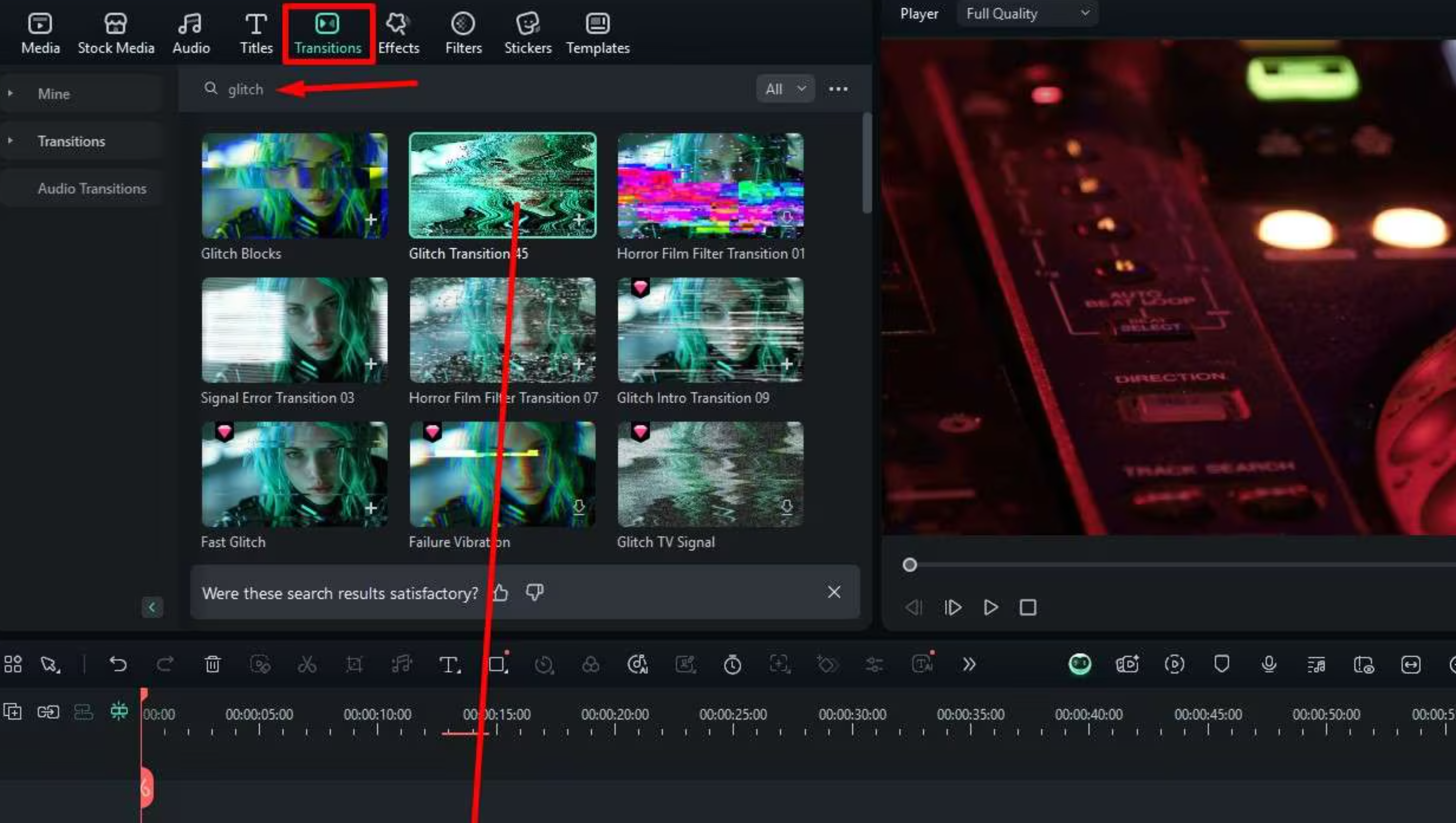Click the player progress slider handle

coord(909,565)
